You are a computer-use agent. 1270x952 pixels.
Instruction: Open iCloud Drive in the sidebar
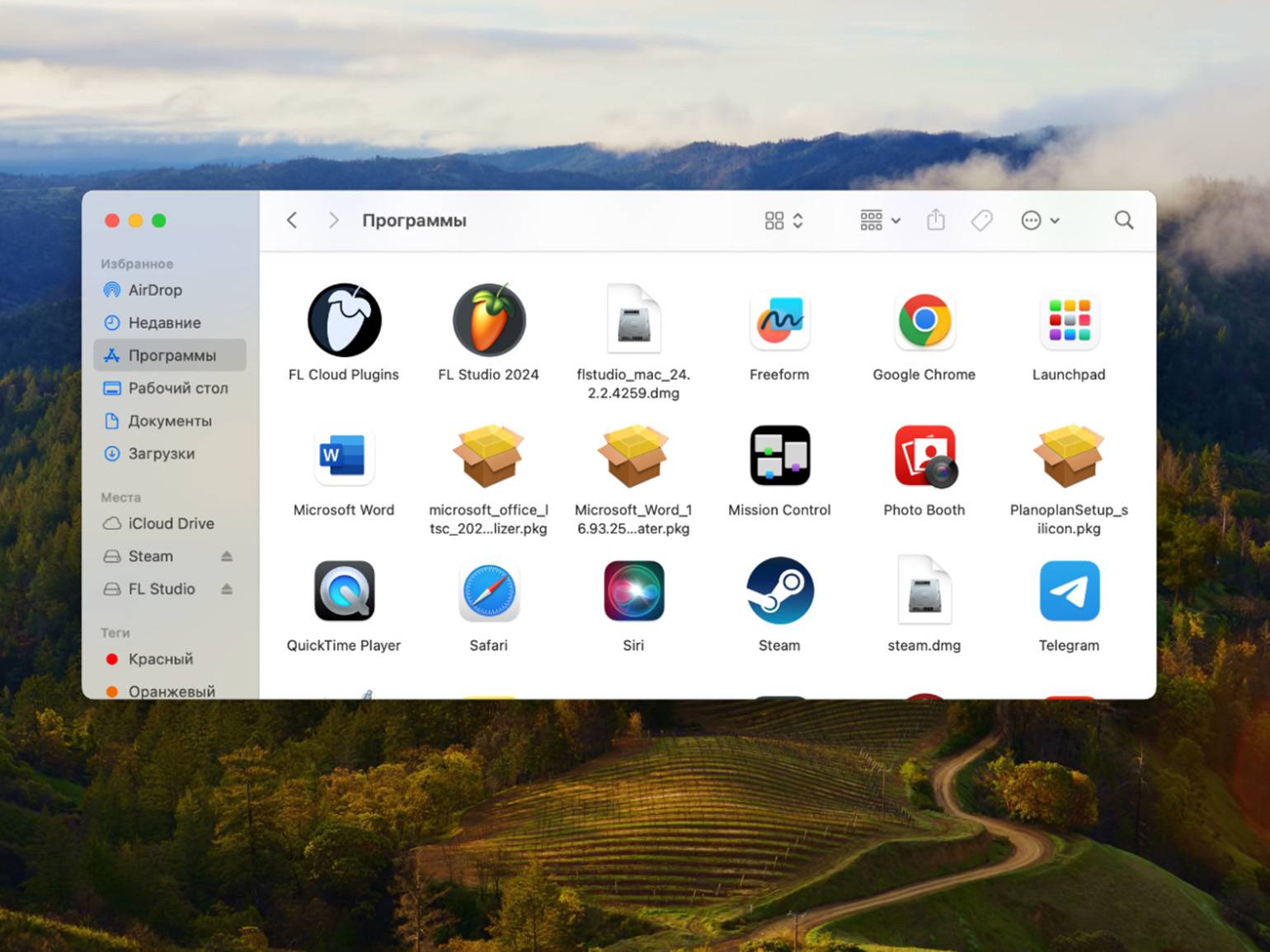[x=170, y=523]
